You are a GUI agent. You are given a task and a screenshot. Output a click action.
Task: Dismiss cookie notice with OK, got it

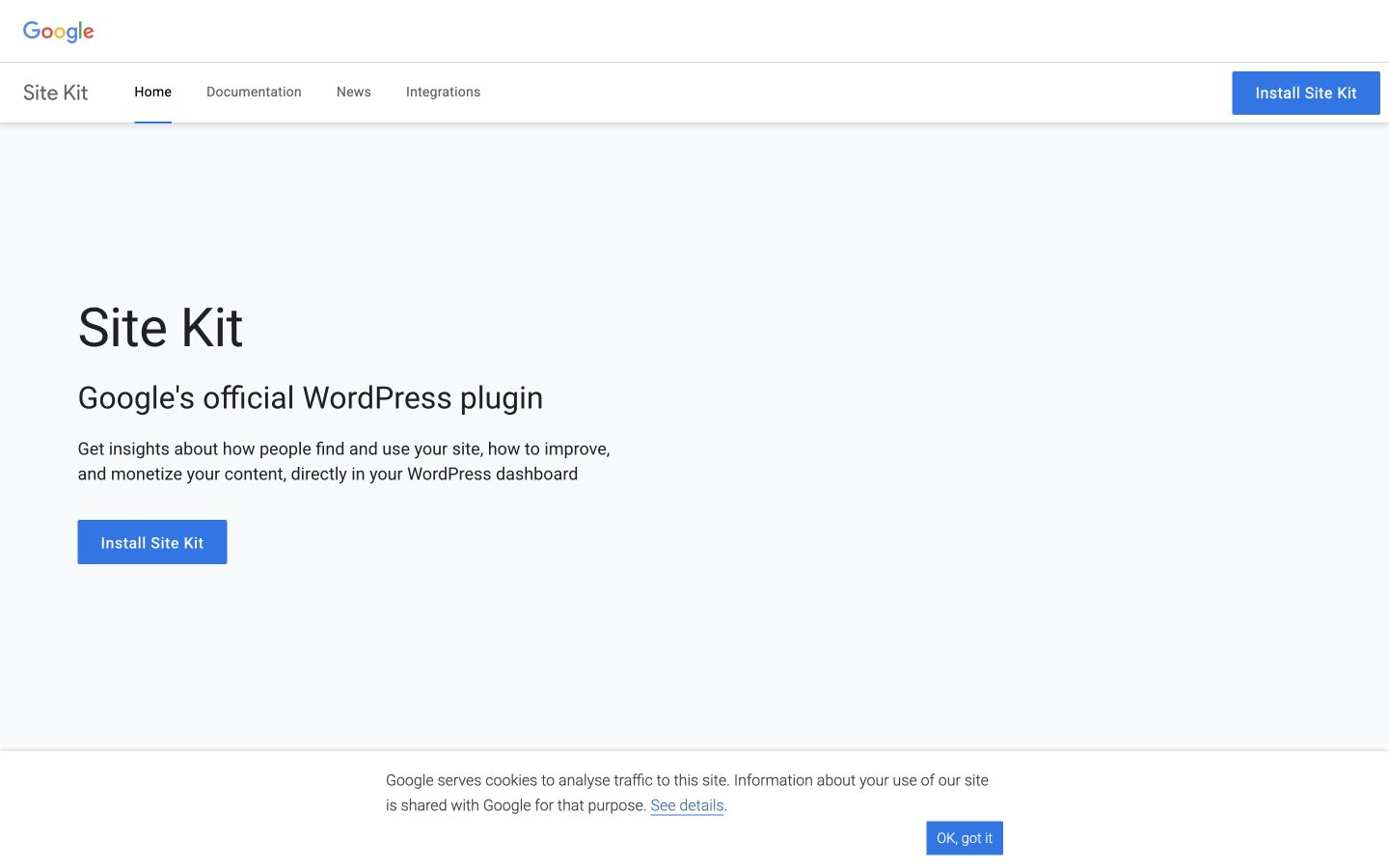coord(965,838)
